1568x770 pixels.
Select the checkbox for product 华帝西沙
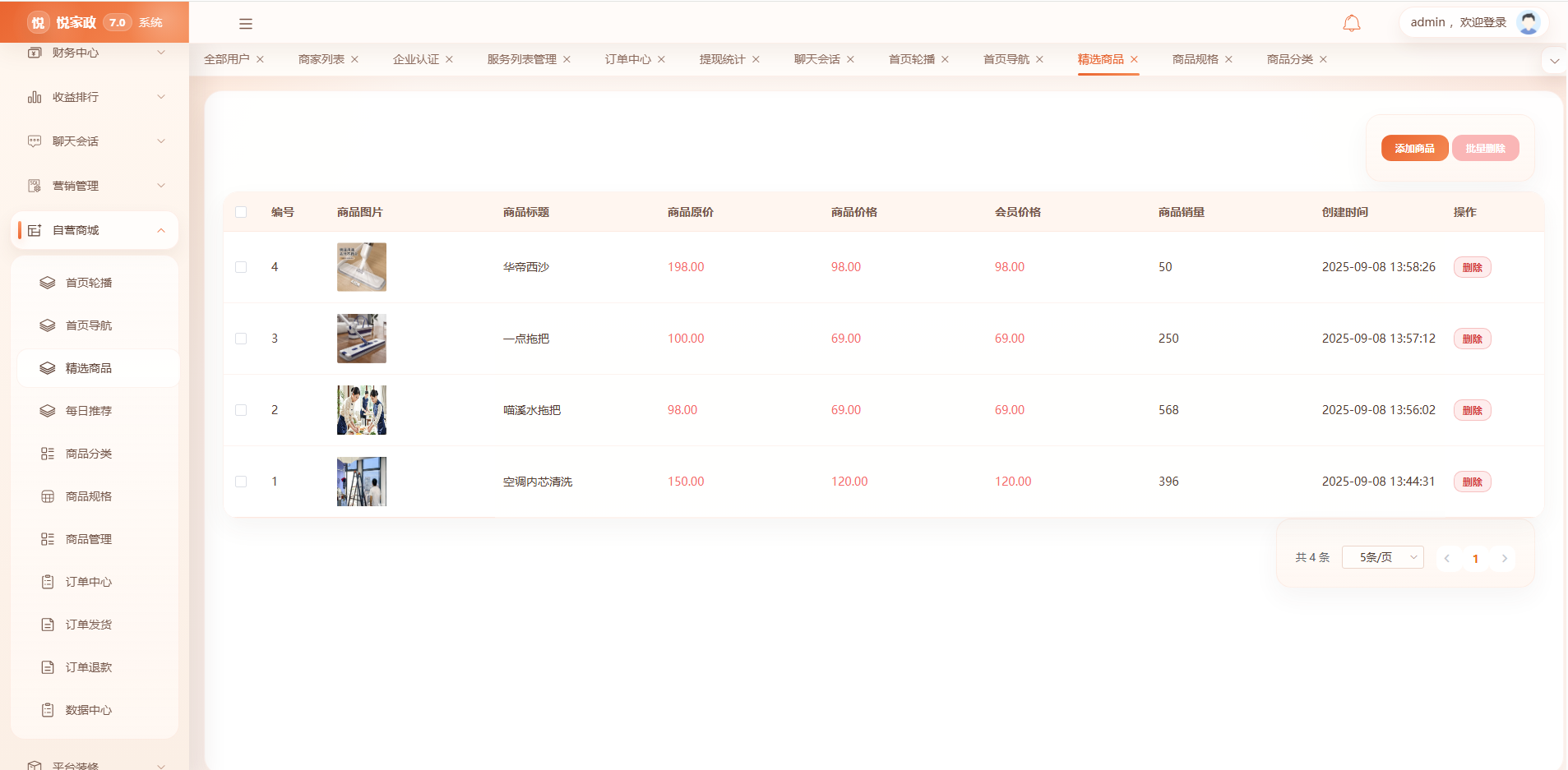[x=241, y=267]
